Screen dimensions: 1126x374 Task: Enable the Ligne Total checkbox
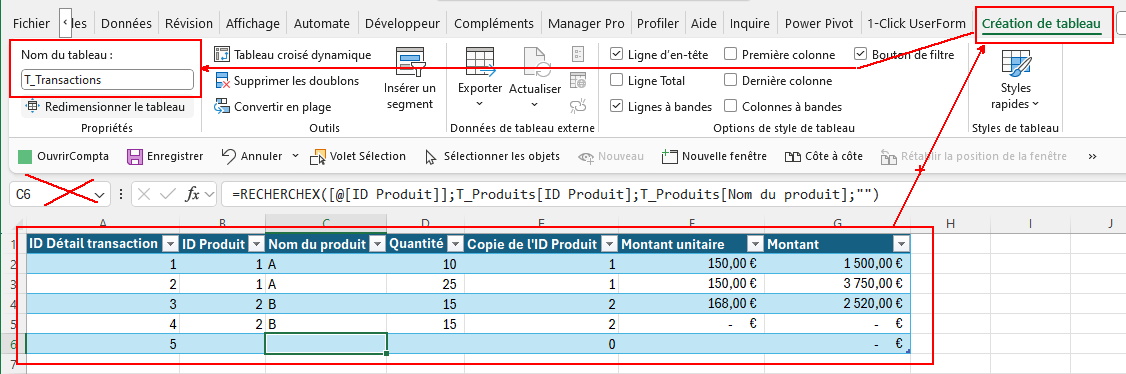pyautogui.click(x=616, y=80)
